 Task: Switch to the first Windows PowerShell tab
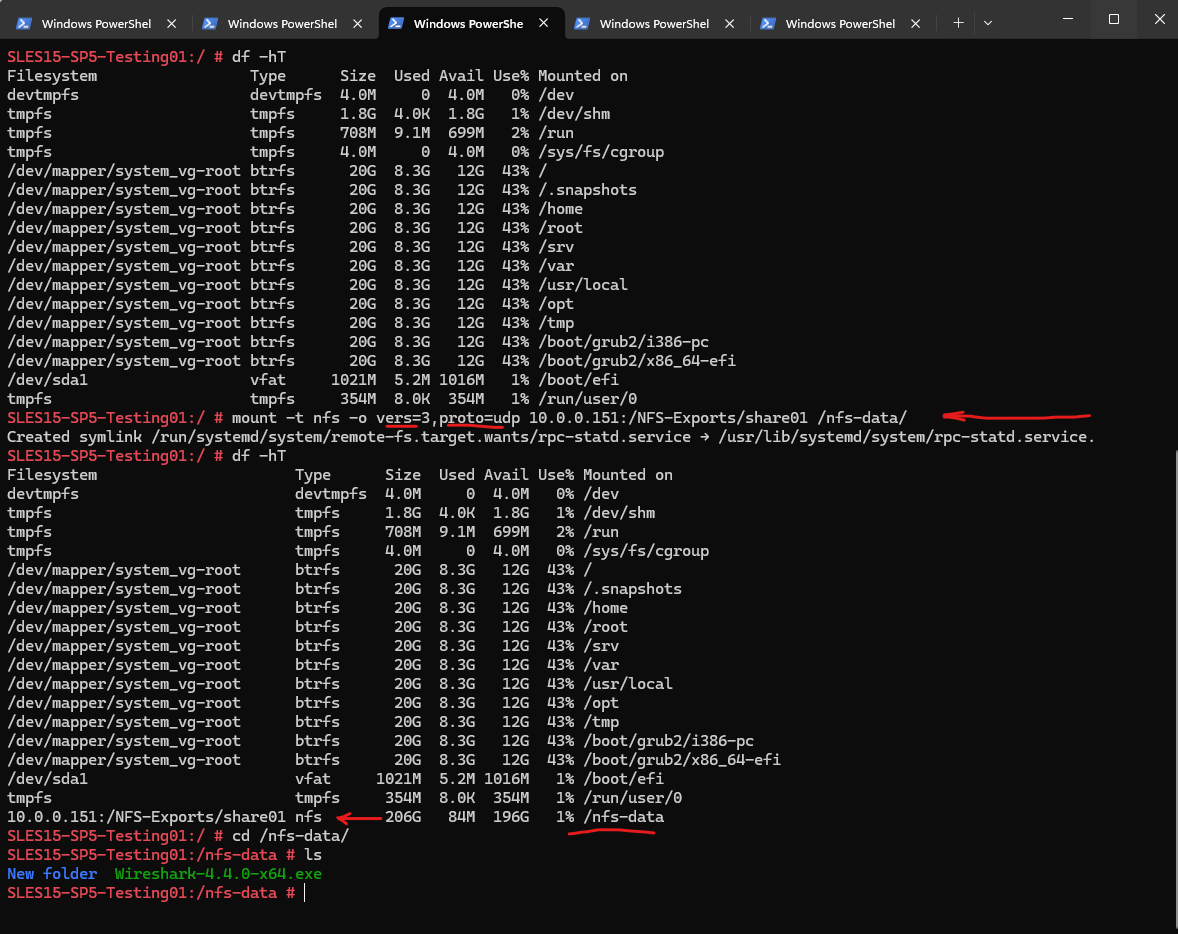pos(96,23)
